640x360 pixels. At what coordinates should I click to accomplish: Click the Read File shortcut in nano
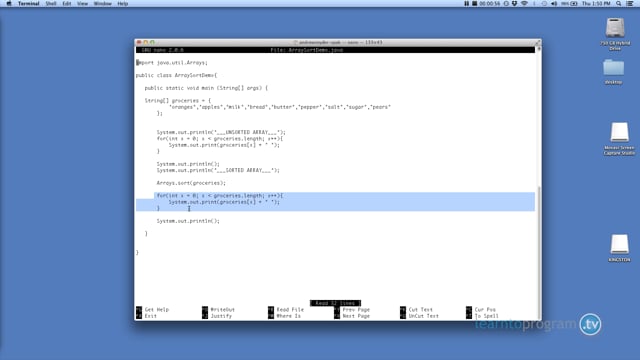click(x=286, y=309)
